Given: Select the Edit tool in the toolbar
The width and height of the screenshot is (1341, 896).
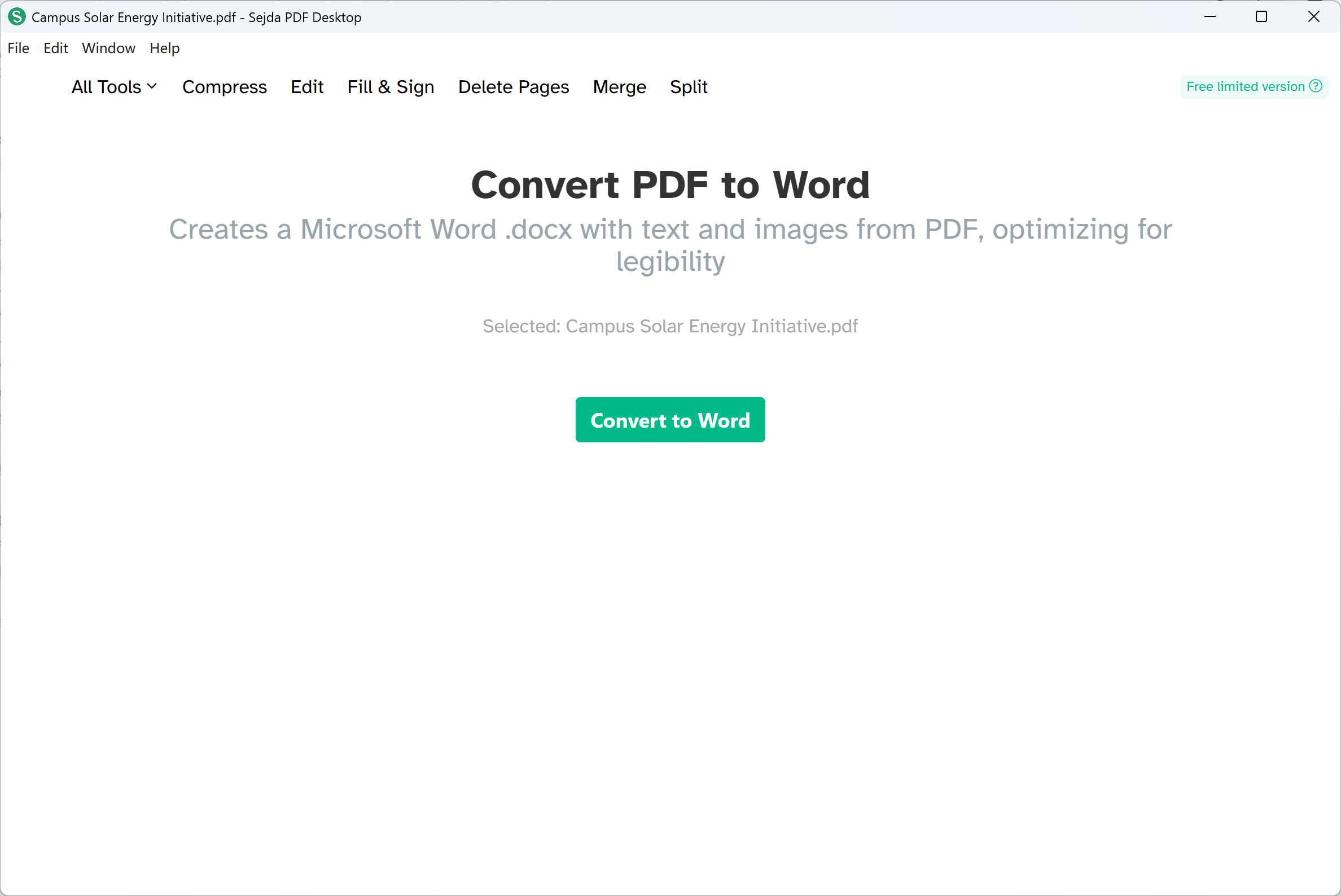Looking at the screenshot, I should click(307, 87).
